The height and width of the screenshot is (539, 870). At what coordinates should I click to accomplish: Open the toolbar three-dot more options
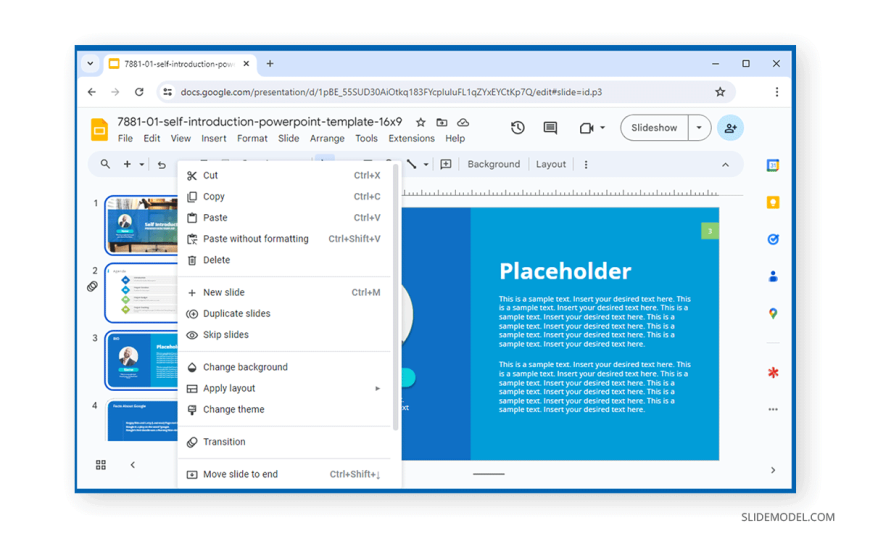point(586,164)
